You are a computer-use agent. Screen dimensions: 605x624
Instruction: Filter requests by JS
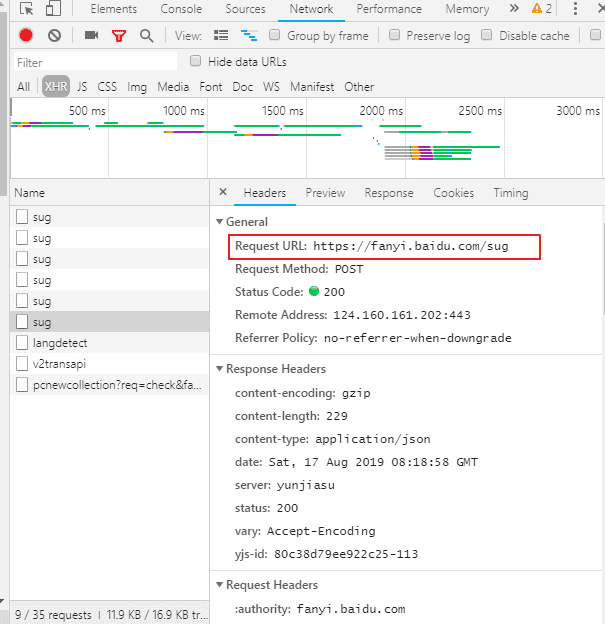82,87
